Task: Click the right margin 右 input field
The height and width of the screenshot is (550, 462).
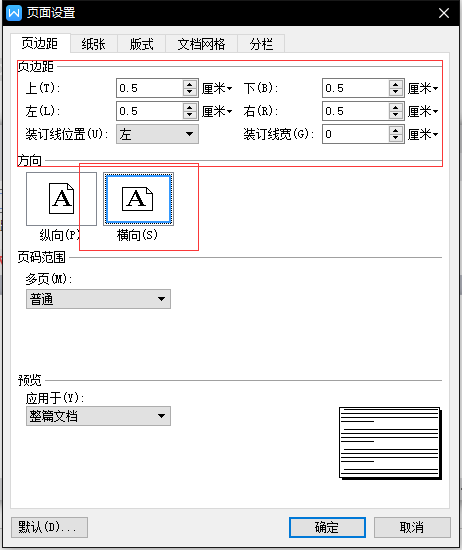Action: (x=356, y=111)
